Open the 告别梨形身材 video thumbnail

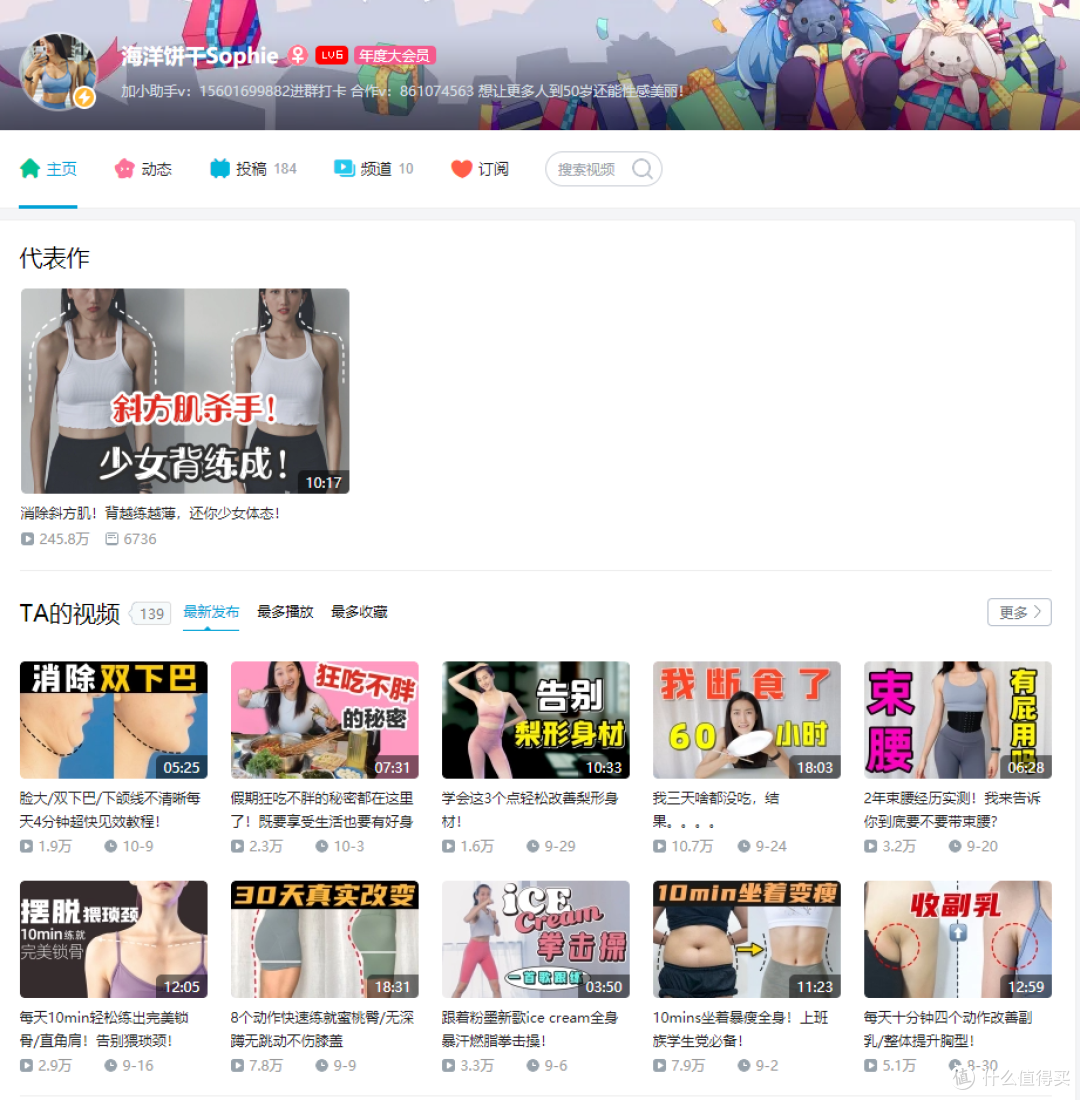[535, 720]
